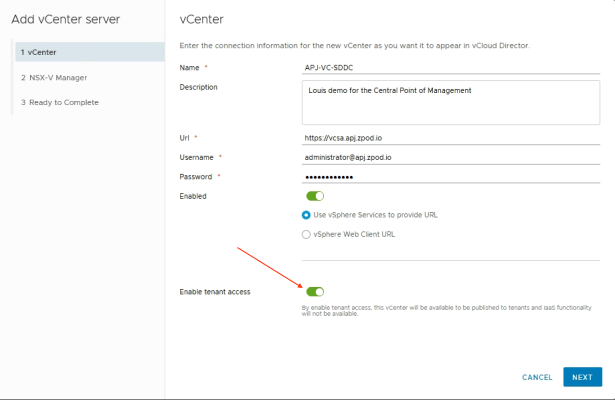The image size is (615, 400).
Task: Click the Add vCenter server title
Action: coord(66,19)
